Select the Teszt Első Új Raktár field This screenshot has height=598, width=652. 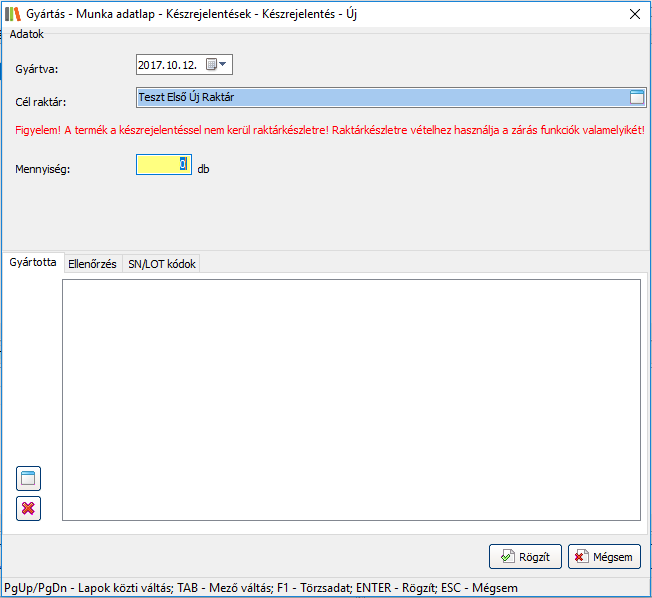(x=380, y=97)
